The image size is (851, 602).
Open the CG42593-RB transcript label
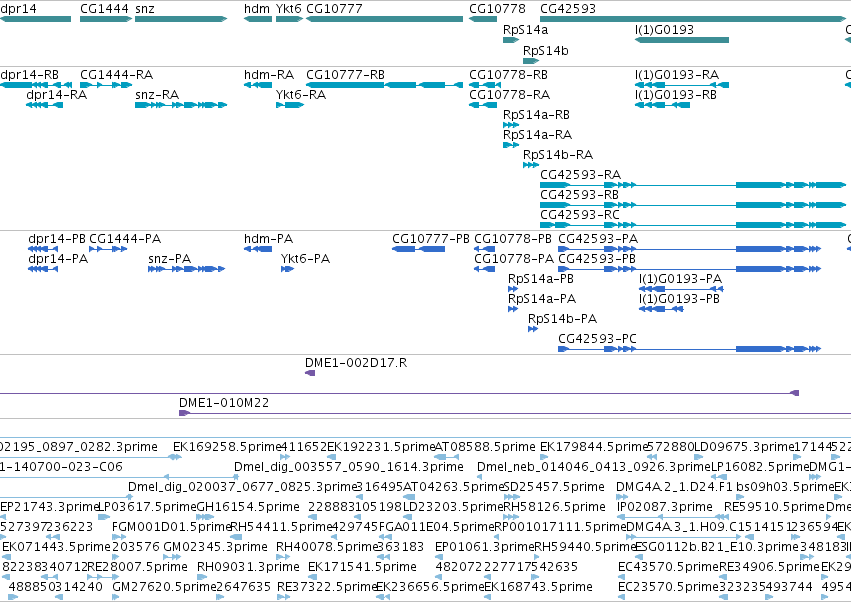[580, 195]
